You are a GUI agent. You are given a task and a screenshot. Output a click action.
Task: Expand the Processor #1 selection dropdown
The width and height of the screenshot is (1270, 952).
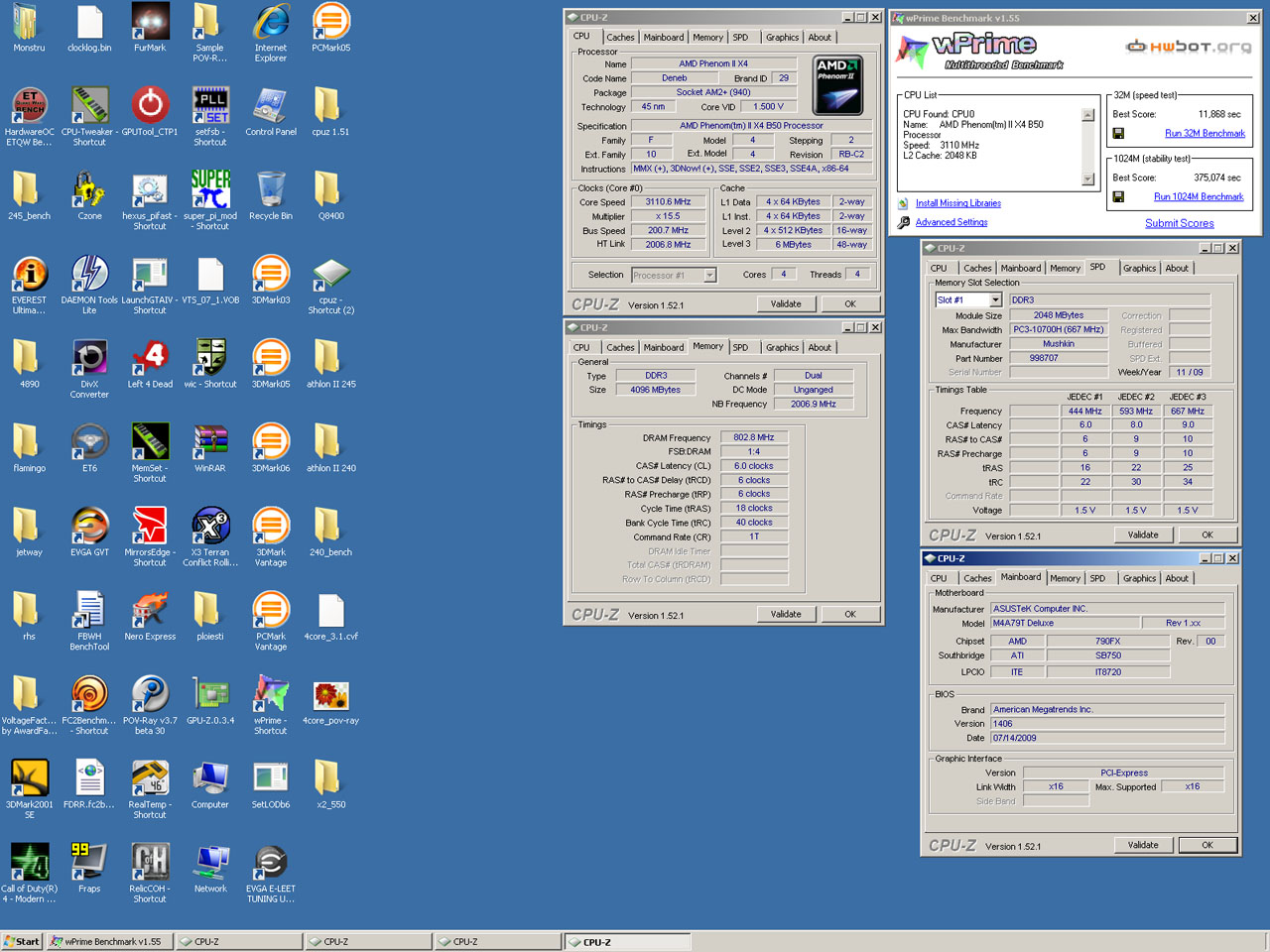[x=710, y=275]
